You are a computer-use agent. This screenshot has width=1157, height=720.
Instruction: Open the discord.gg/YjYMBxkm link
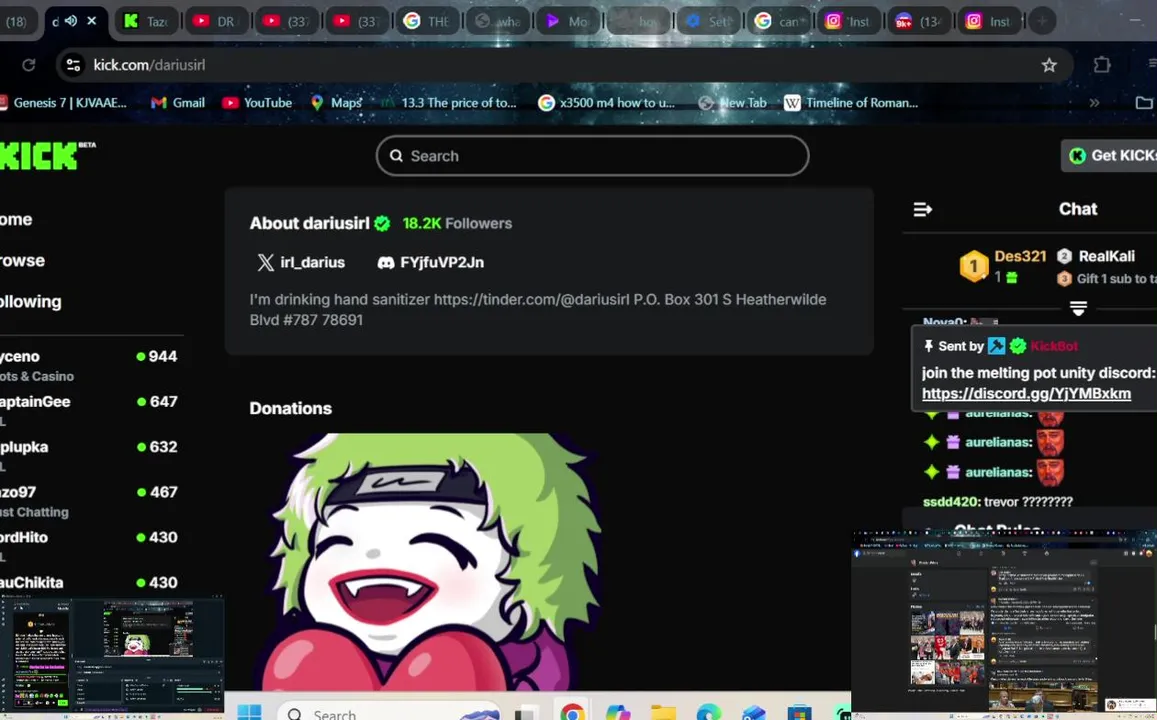pyautogui.click(x=1026, y=393)
